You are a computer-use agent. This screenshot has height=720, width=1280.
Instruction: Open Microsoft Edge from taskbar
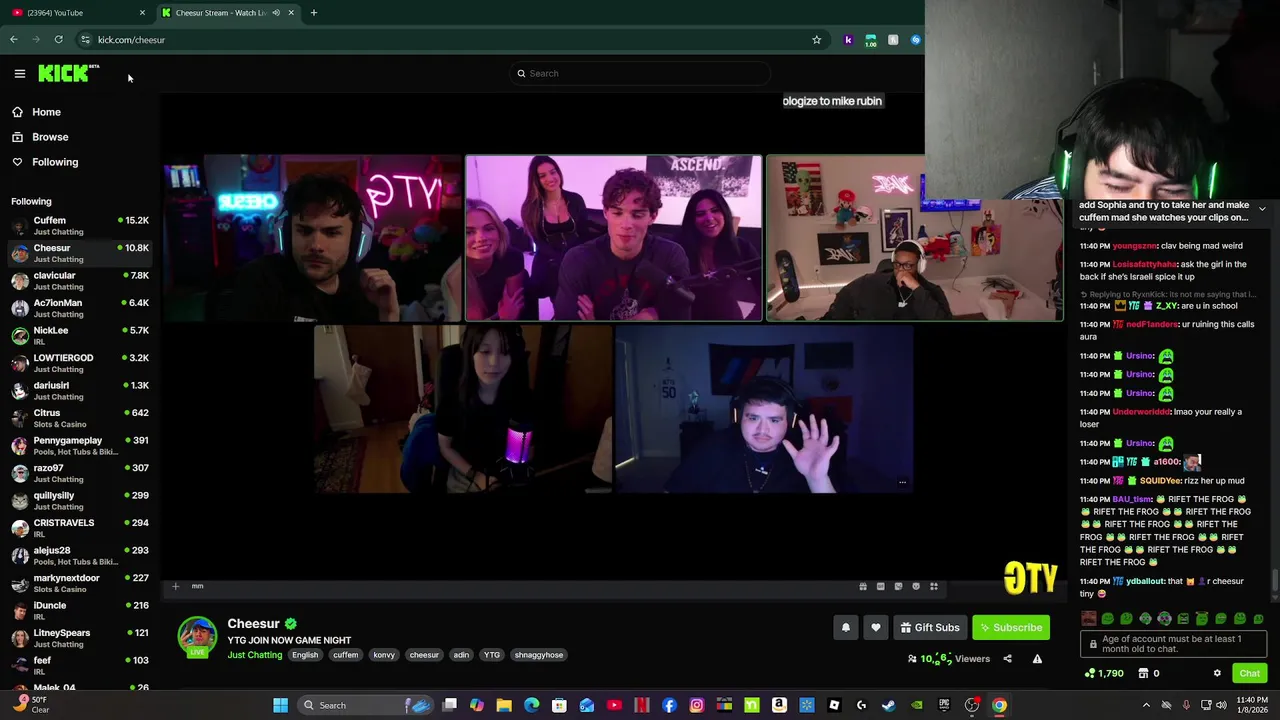pos(531,705)
